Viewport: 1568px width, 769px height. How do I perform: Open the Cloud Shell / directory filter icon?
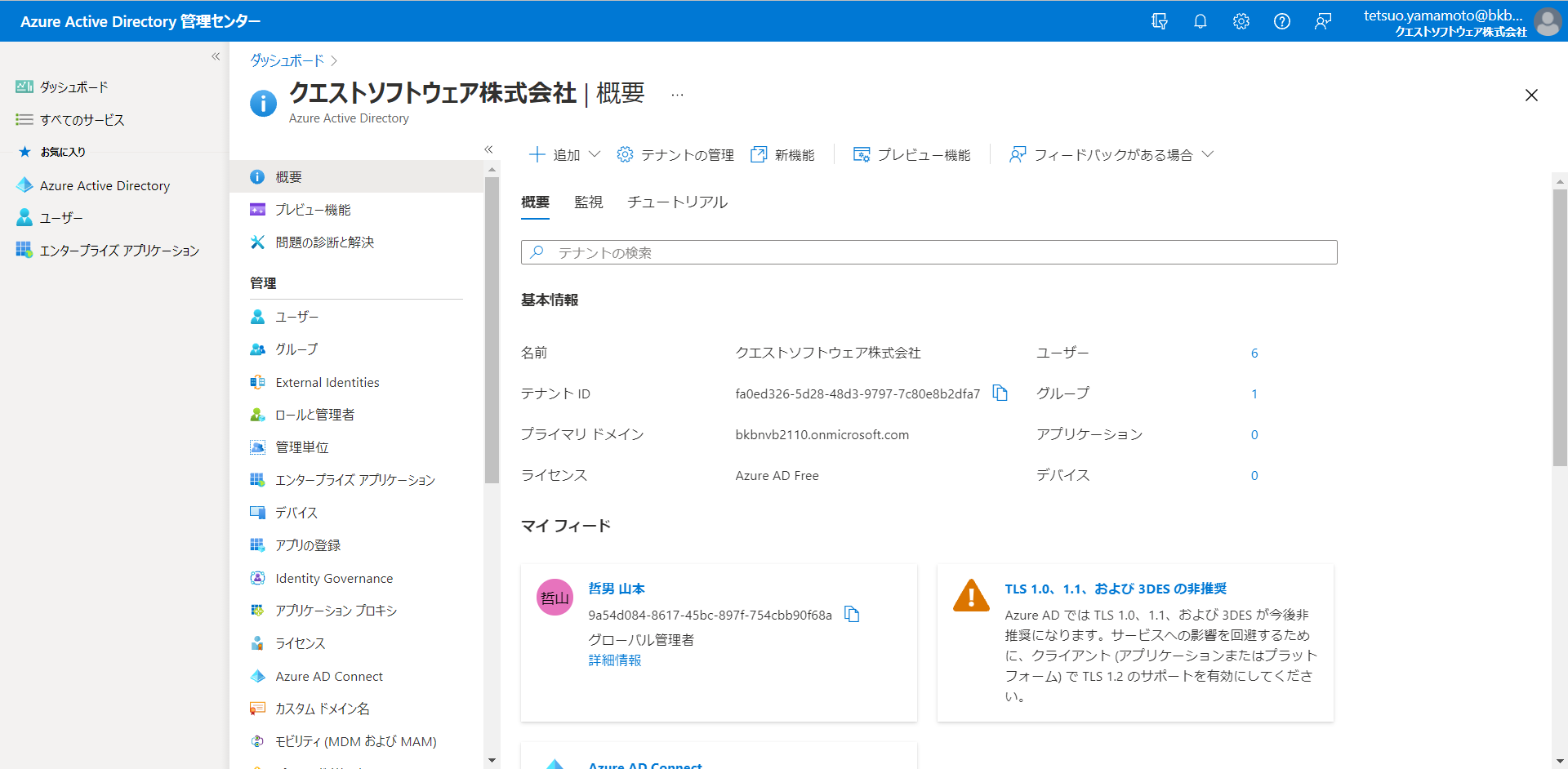coord(1159,21)
